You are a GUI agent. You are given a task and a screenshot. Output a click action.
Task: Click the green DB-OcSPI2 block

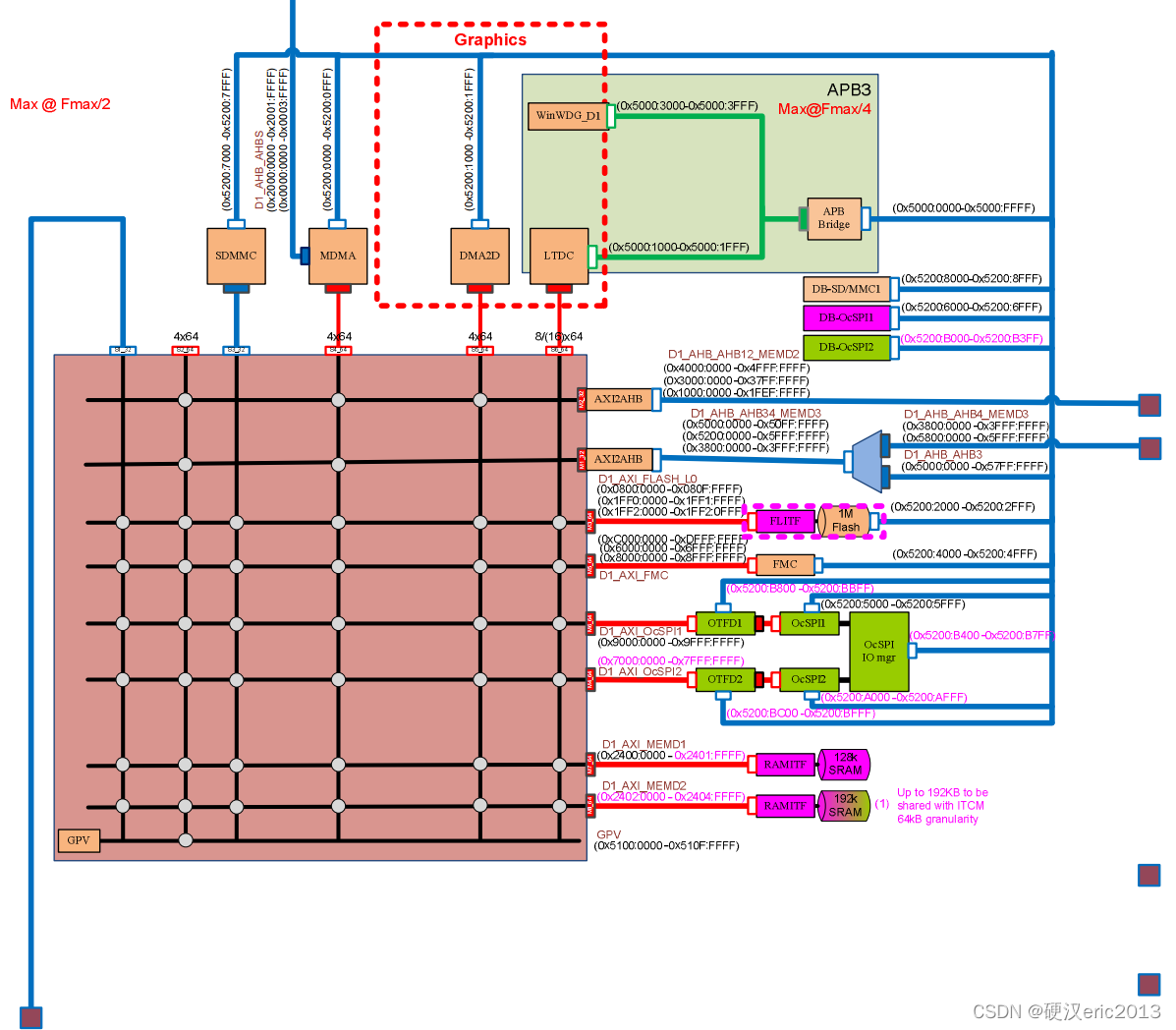(846, 347)
